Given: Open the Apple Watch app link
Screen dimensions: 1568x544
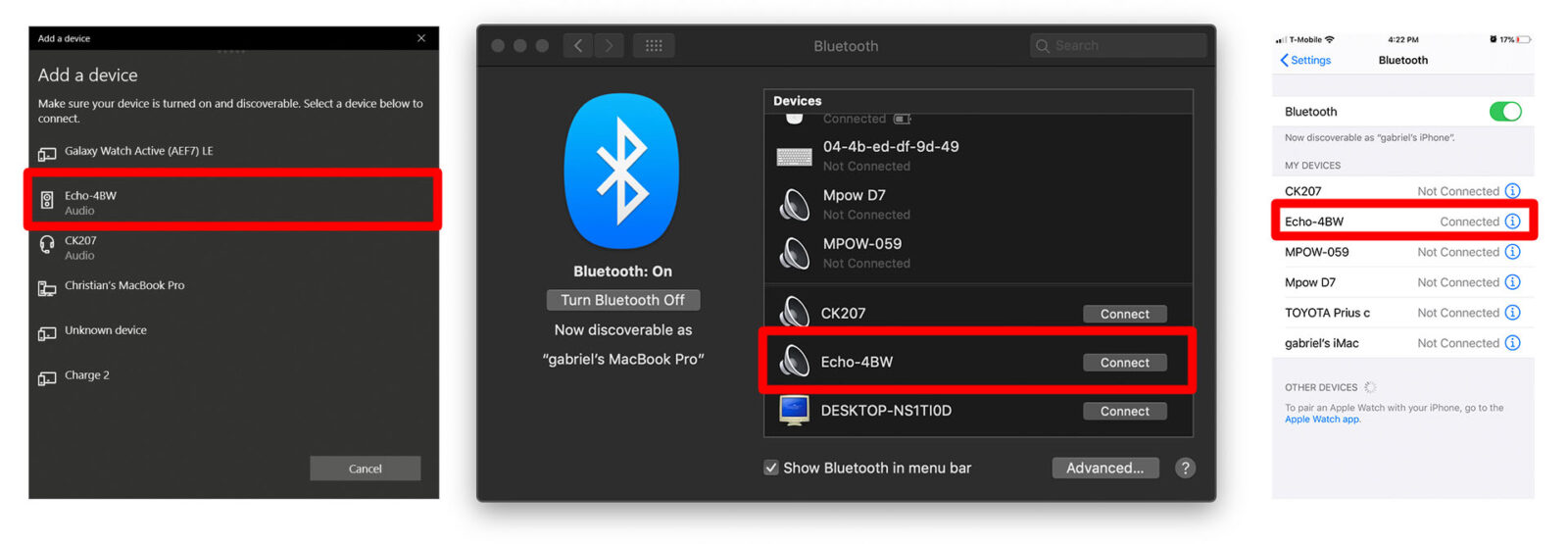Looking at the screenshot, I should pyautogui.click(x=1322, y=420).
